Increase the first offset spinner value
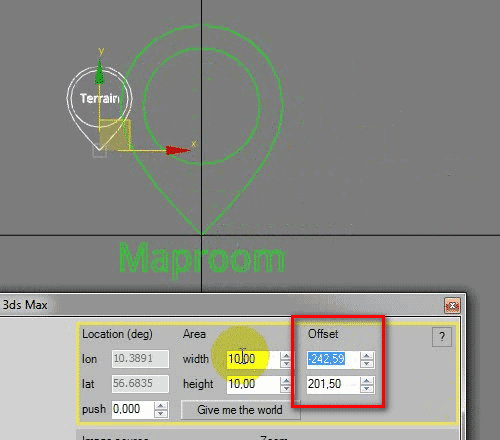Image resolution: width=500 pixels, height=440 pixels. pyautogui.click(x=367, y=356)
